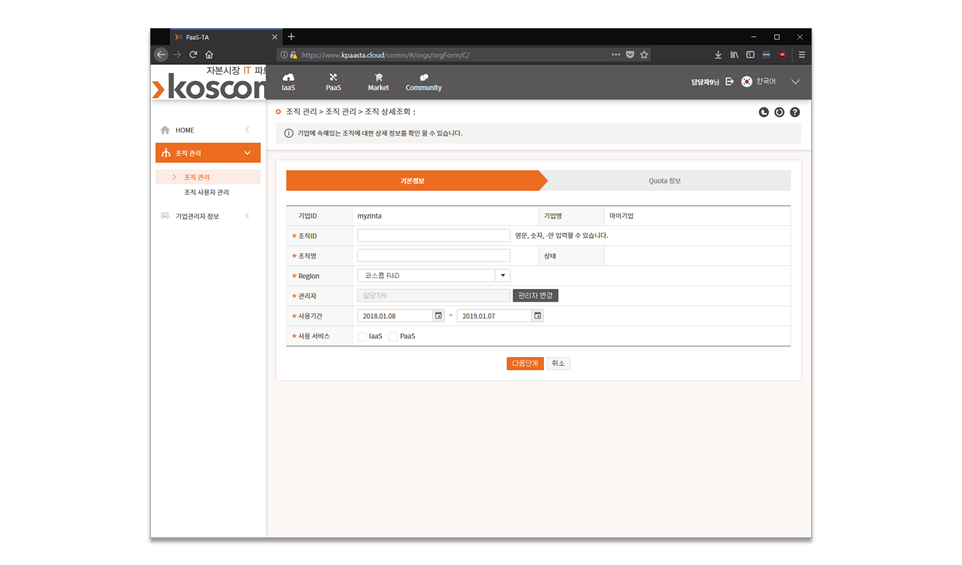The height and width of the screenshot is (565, 962).
Task: Open calendar picker for end date
Action: click(x=538, y=316)
